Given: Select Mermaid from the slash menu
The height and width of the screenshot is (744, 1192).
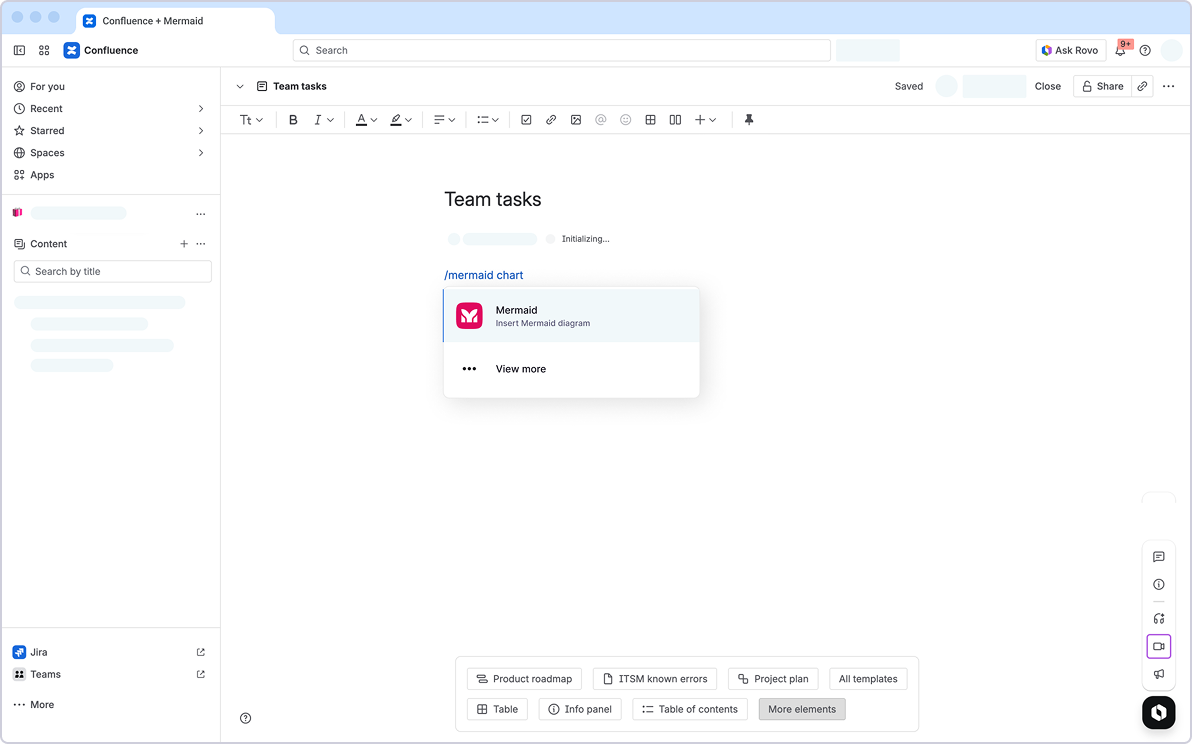Looking at the screenshot, I should pyautogui.click(x=571, y=316).
